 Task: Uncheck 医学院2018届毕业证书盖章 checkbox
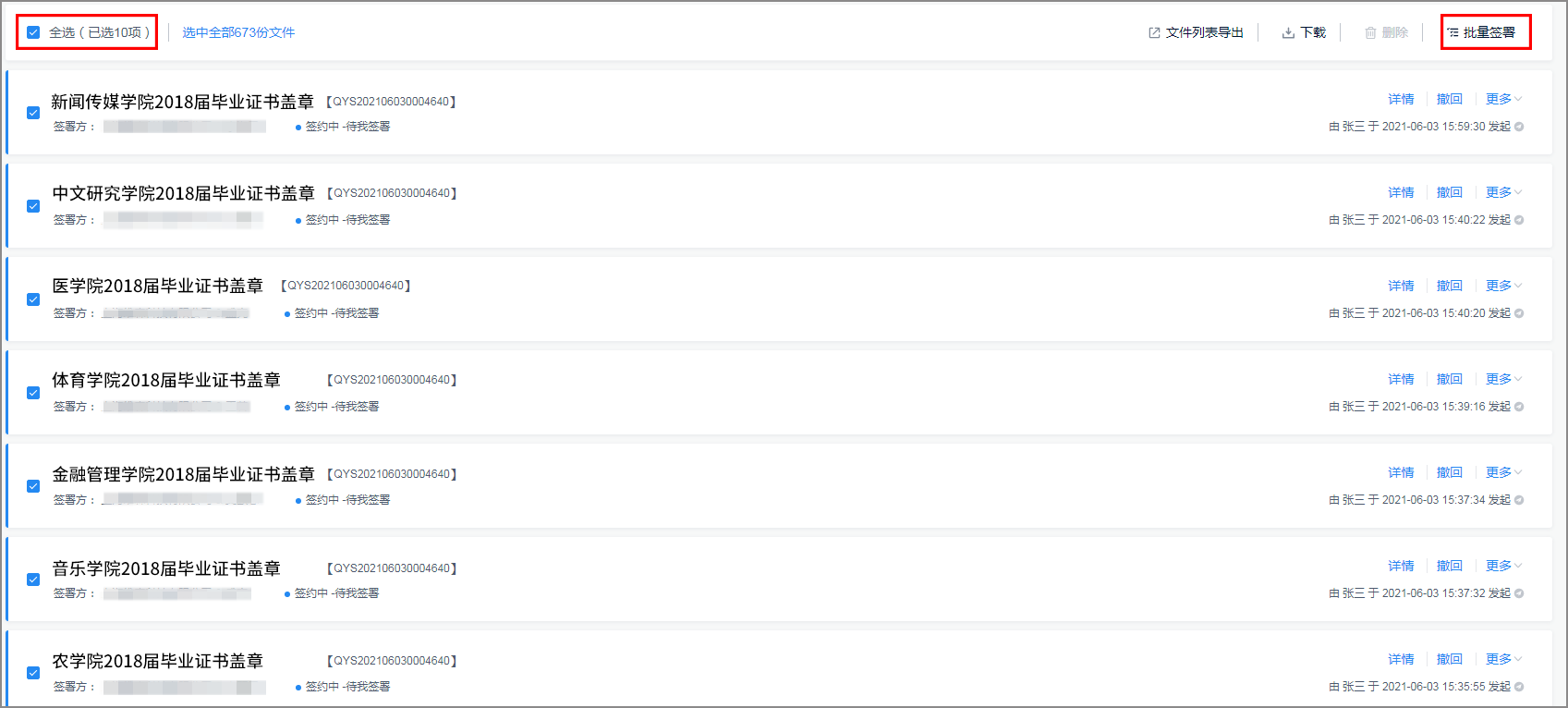click(33, 299)
